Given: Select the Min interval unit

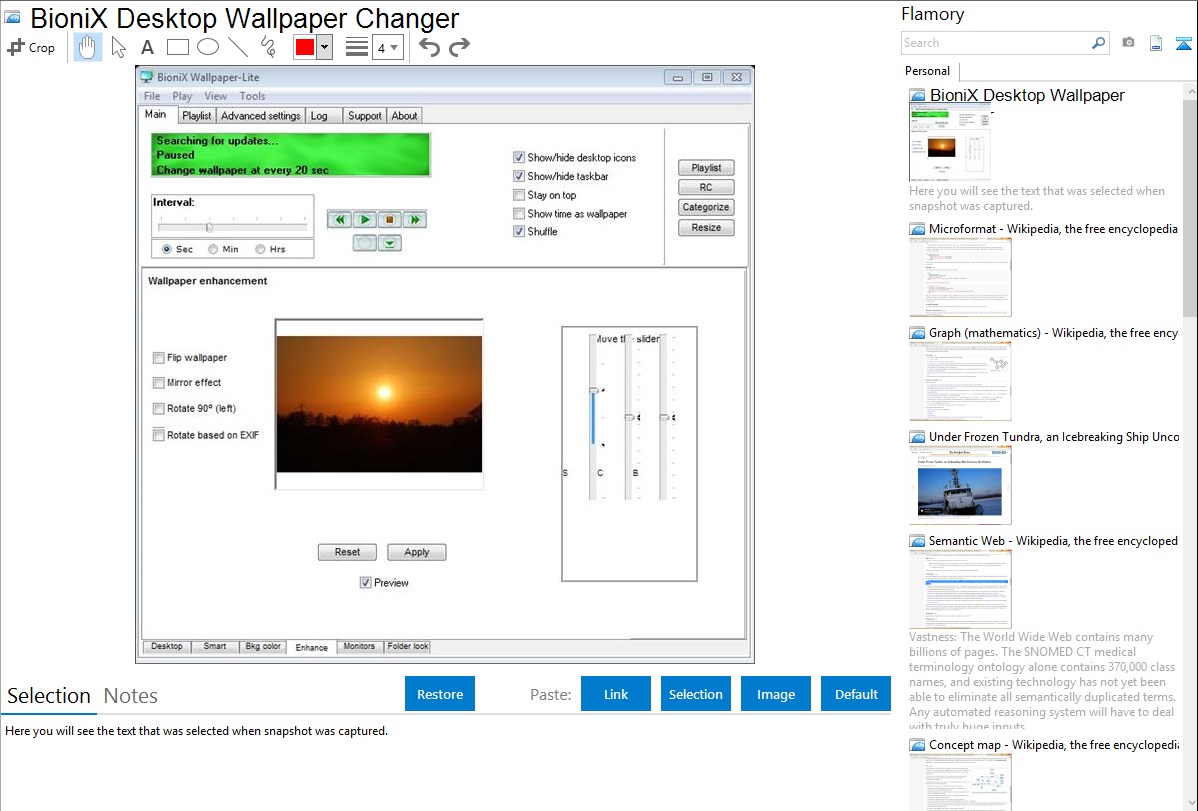Looking at the screenshot, I should (224, 249).
